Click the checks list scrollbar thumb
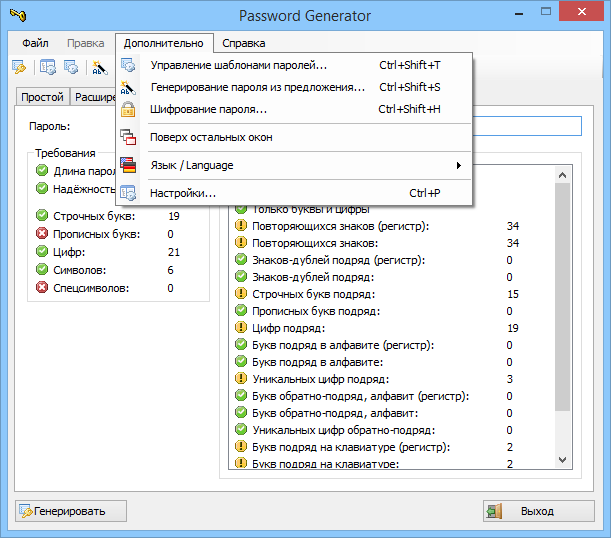The height and width of the screenshot is (538, 611). (562, 296)
